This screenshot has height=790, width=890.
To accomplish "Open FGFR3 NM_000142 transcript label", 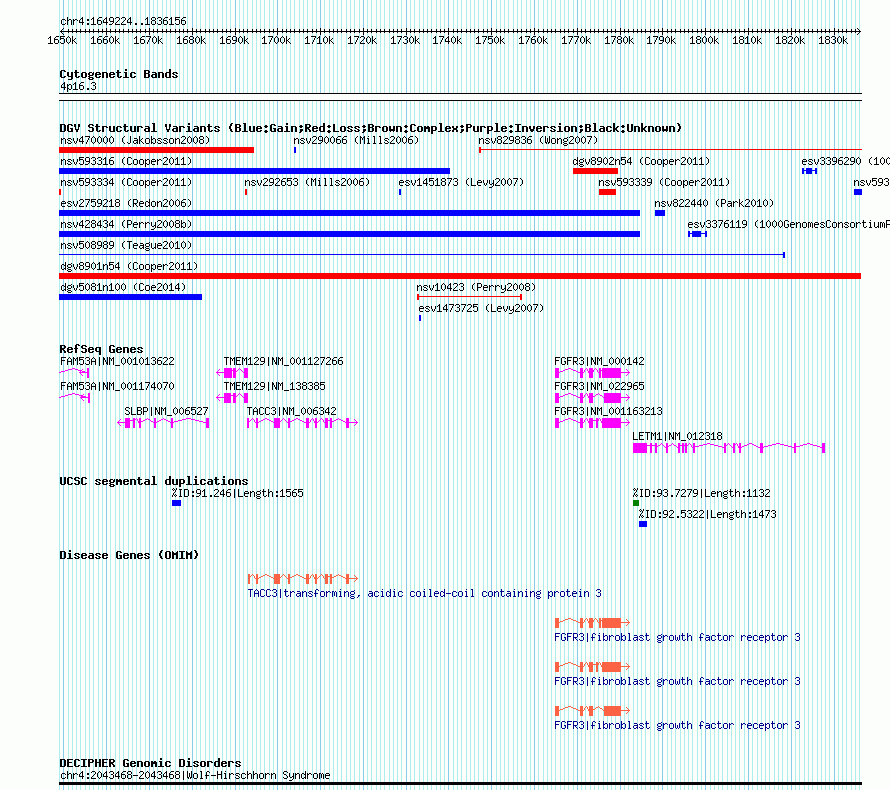I will pos(599,362).
